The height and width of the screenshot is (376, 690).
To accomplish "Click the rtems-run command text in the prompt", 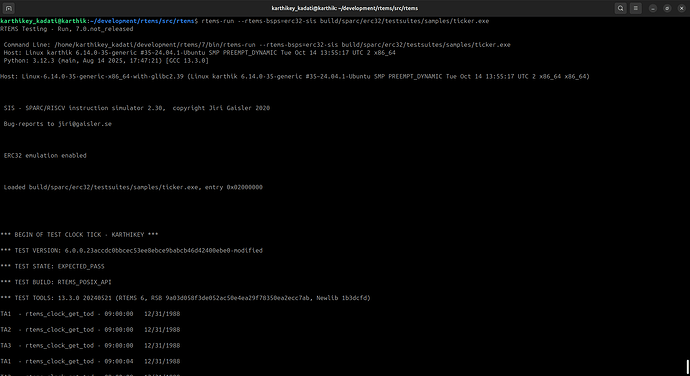I will coord(345,21).
